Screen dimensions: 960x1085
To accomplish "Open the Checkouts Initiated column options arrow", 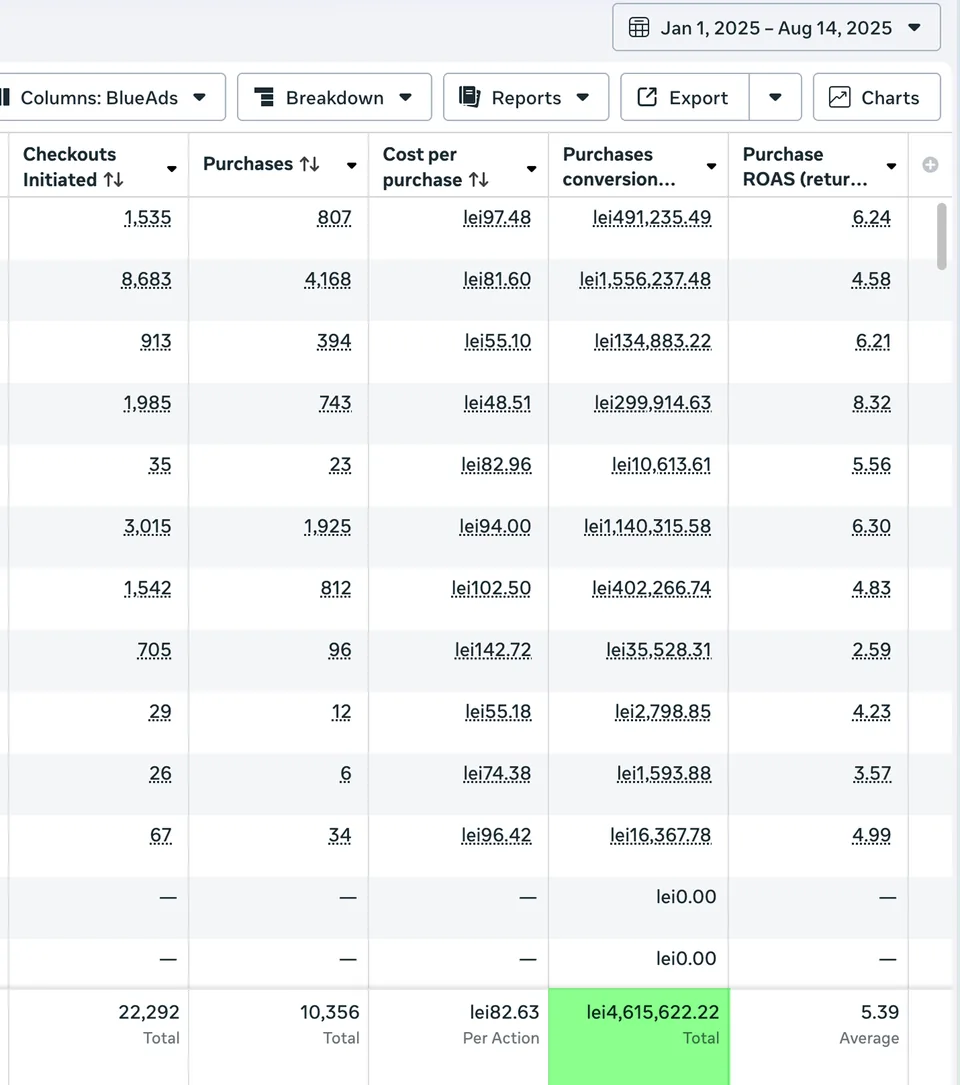I will click(172, 168).
